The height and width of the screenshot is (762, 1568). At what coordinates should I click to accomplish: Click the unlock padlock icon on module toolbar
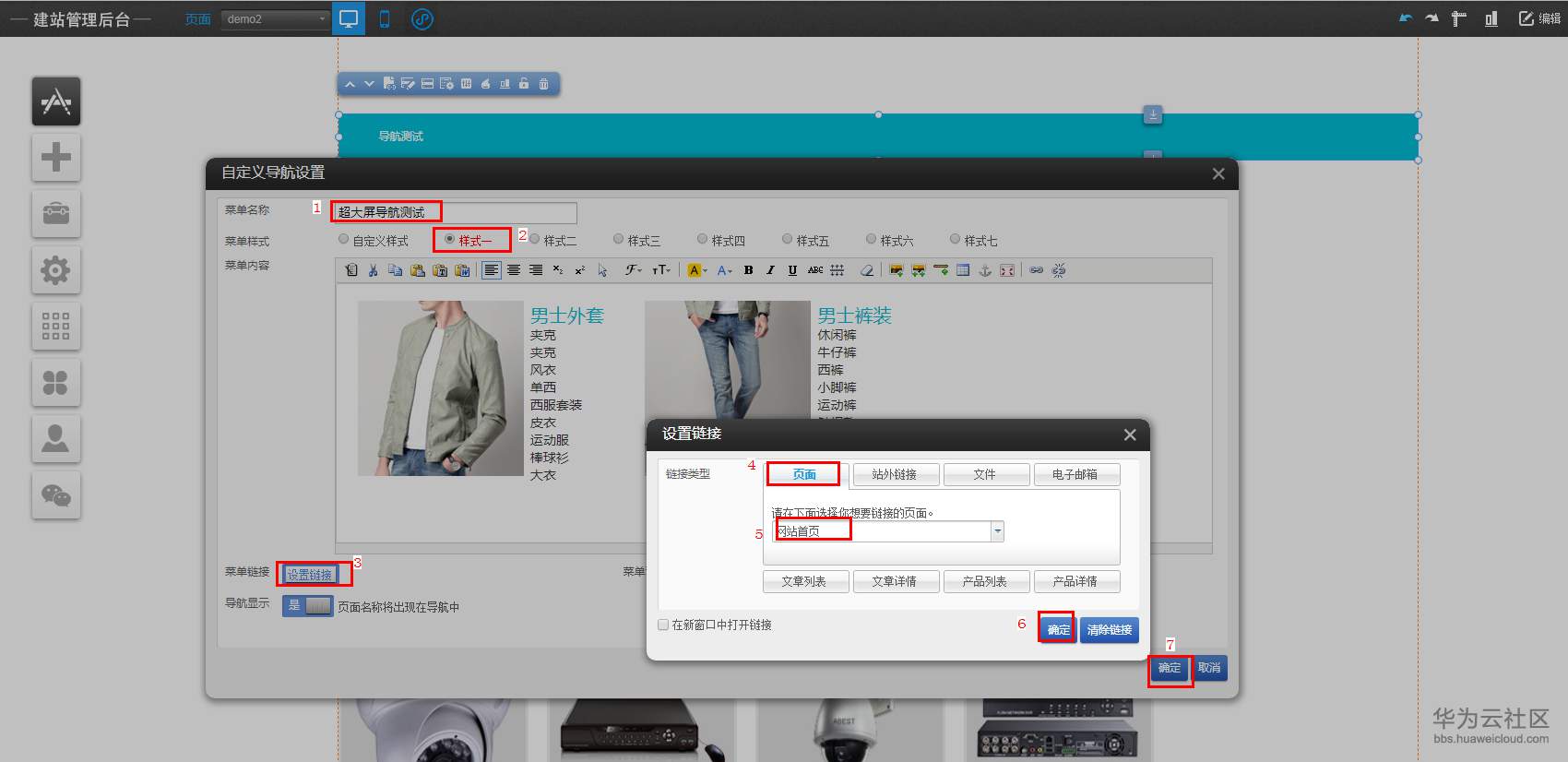pyautogui.click(x=524, y=84)
